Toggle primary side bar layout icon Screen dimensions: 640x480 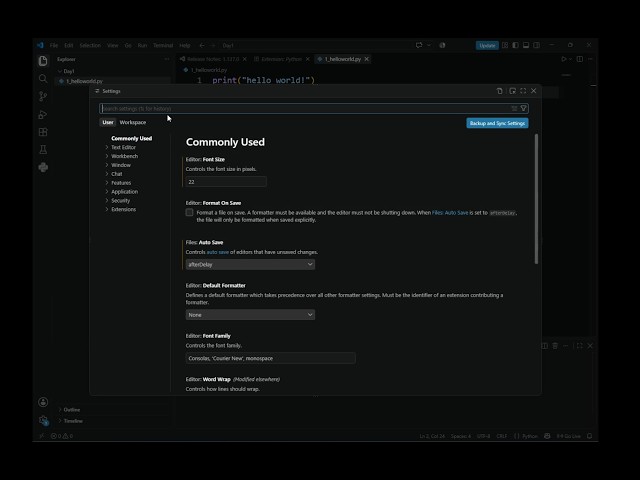(x=516, y=45)
